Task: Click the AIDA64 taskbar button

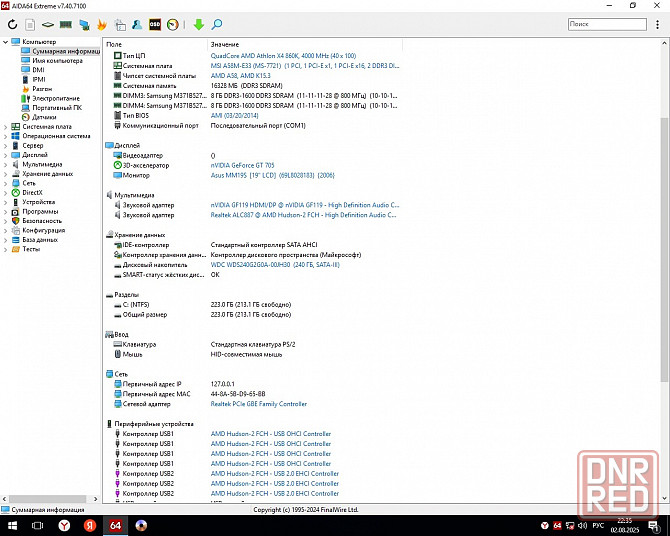Action: [115, 525]
